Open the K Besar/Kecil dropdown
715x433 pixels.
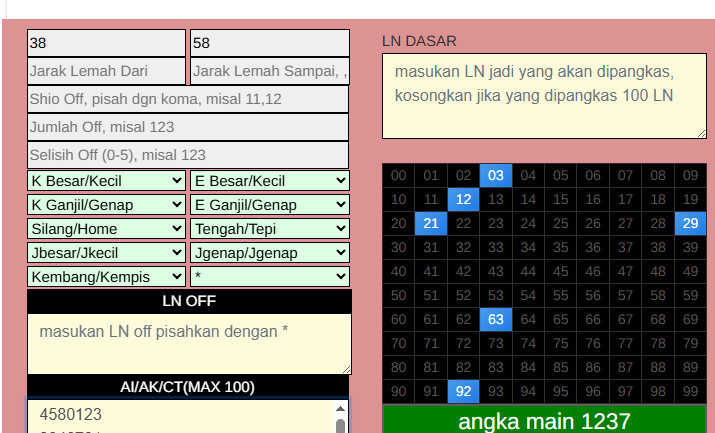coord(107,181)
